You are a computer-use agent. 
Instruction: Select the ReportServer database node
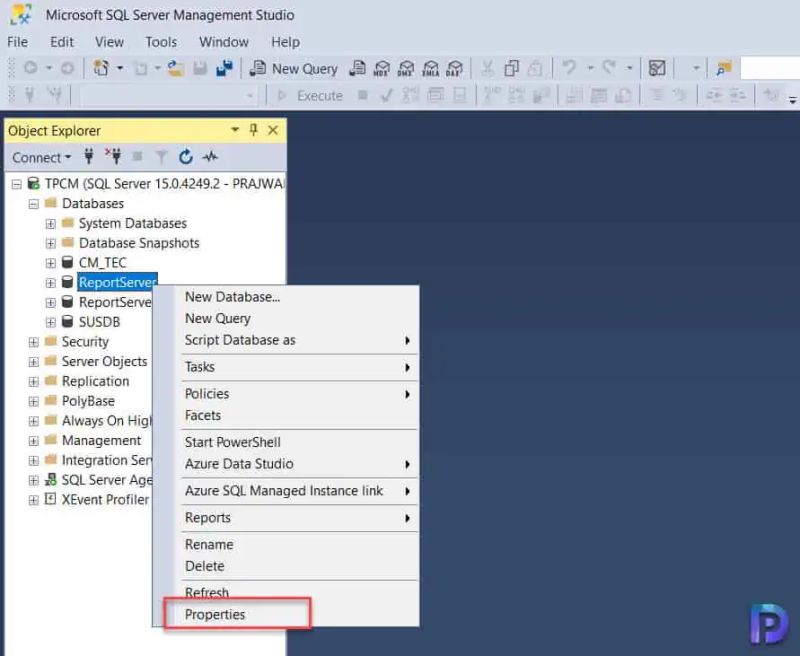coord(117,282)
